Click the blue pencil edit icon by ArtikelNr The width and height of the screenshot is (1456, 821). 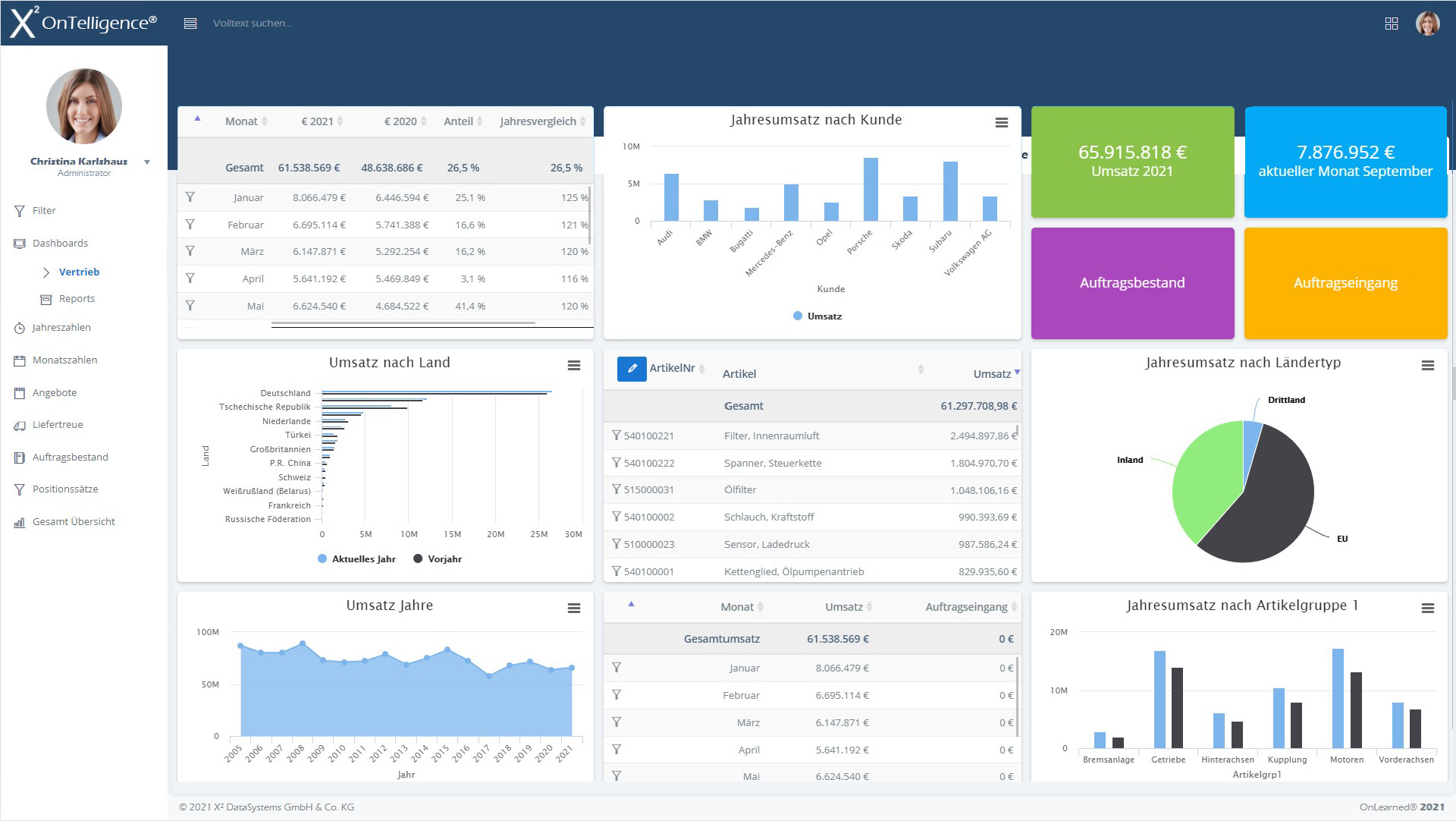point(631,369)
